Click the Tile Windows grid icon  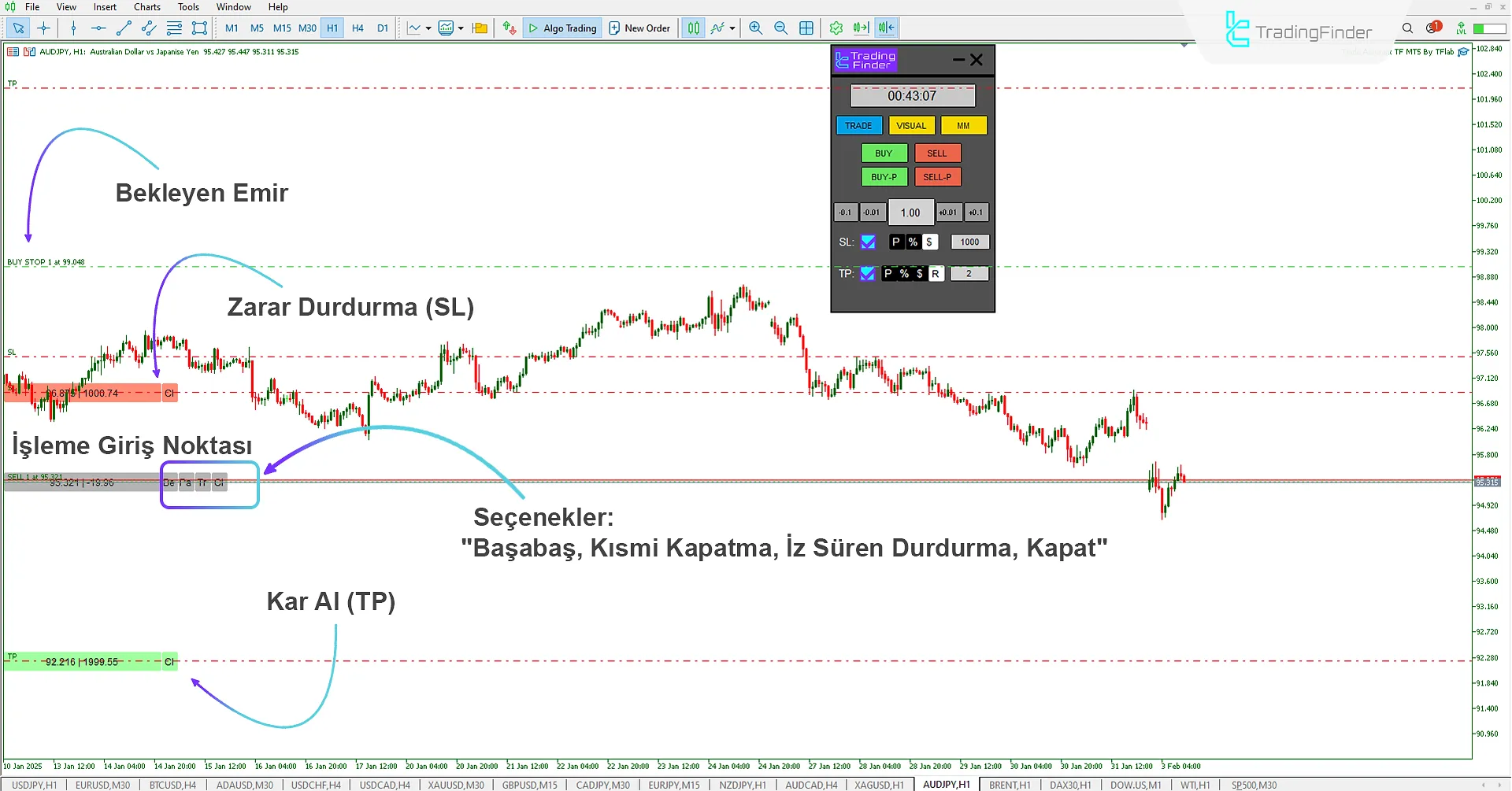[806, 28]
